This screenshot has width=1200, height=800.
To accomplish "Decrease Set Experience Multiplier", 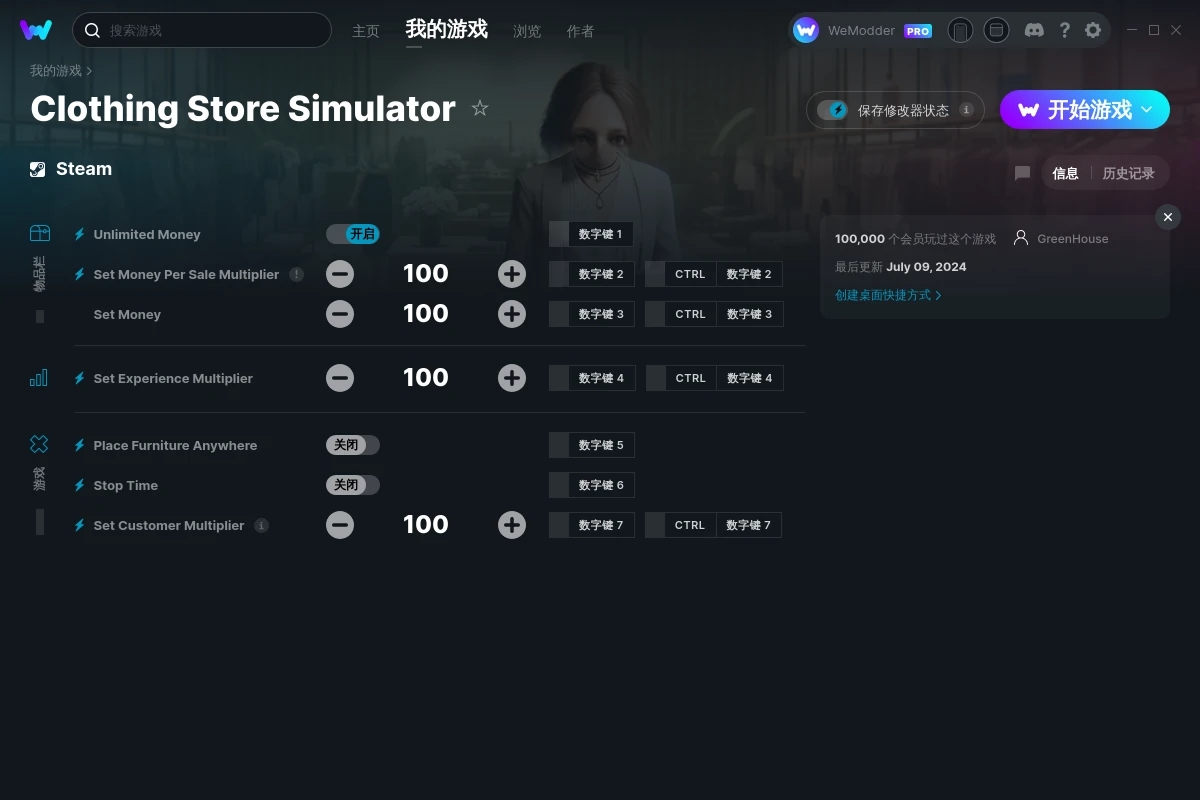I will (340, 378).
